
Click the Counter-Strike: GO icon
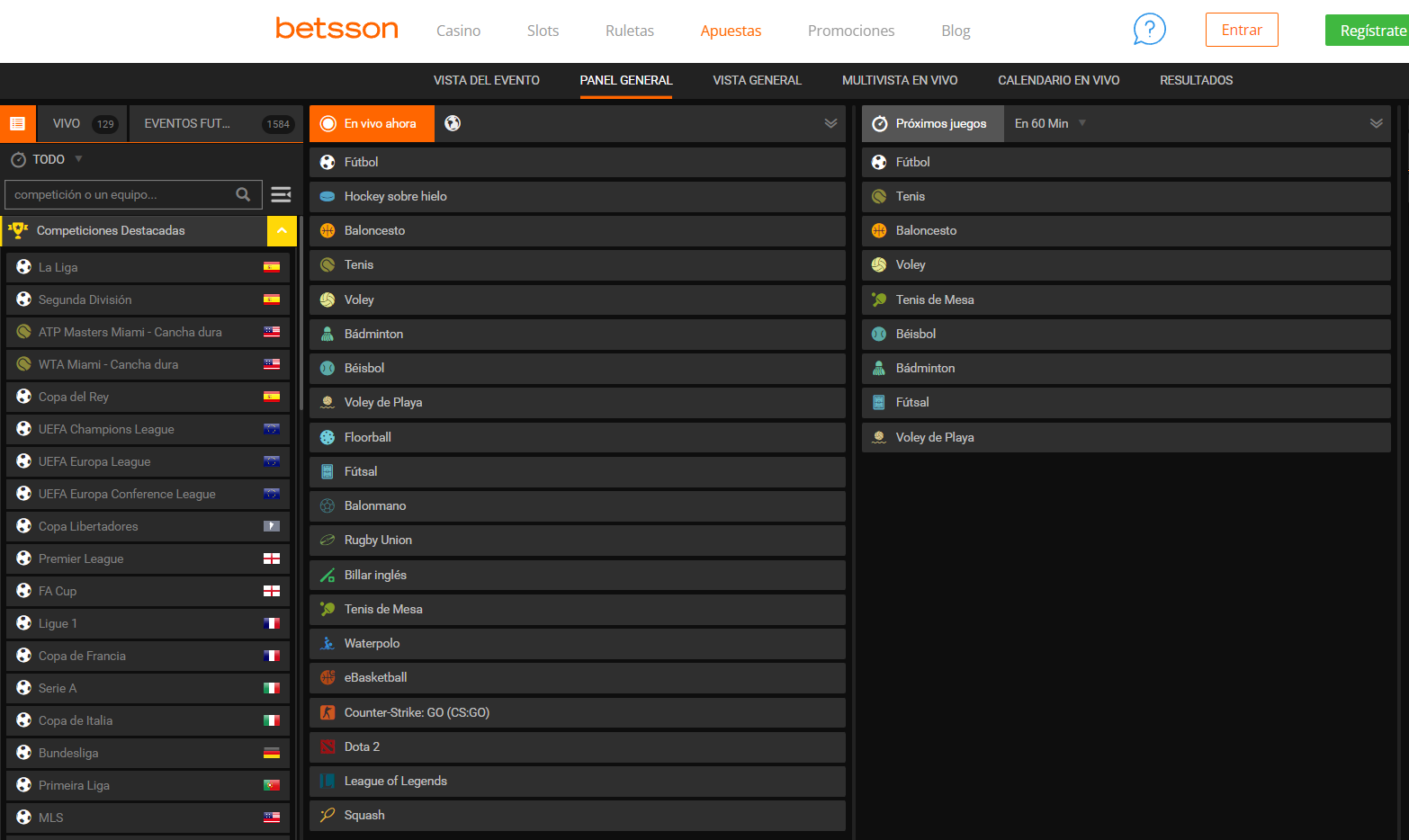point(328,712)
